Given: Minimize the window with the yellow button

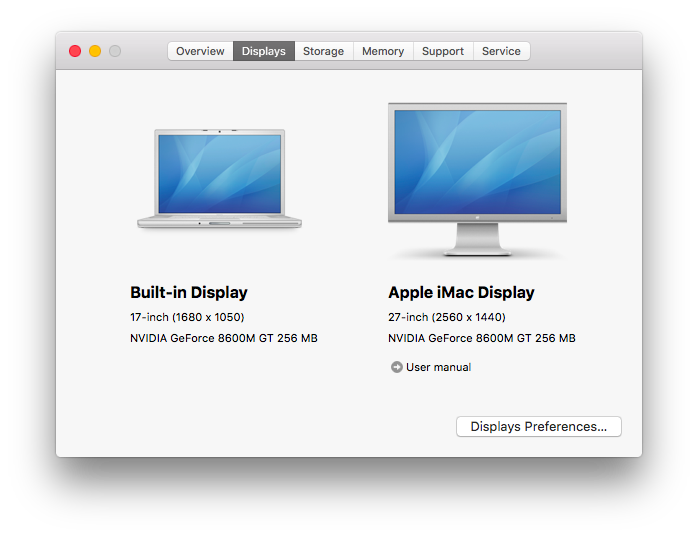Looking at the screenshot, I should (x=95, y=51).
